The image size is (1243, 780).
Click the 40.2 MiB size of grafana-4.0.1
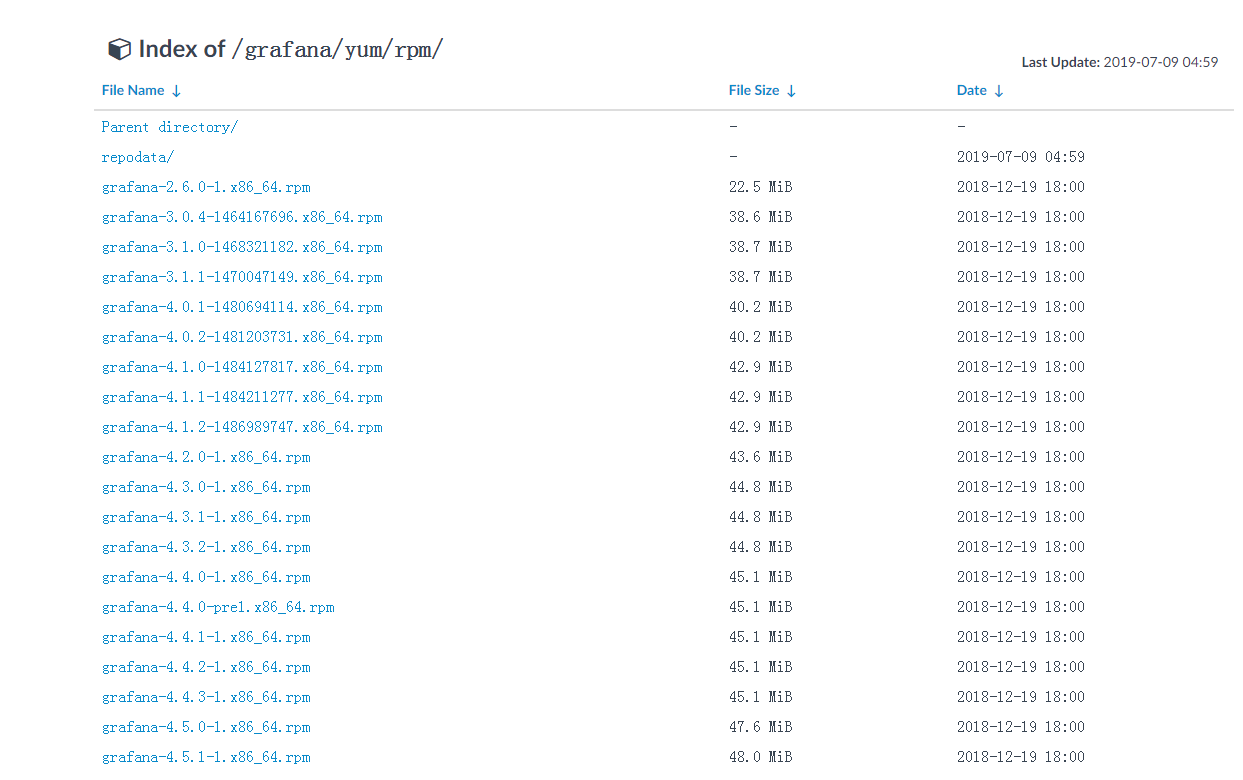(761, 307)
